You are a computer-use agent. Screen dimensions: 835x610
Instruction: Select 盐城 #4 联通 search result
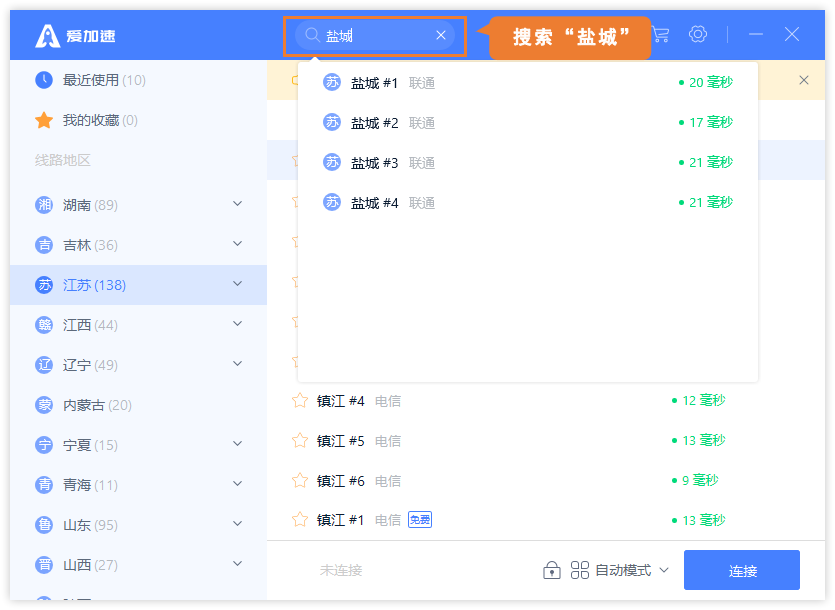pyautogui.click(x=528, y=202)
